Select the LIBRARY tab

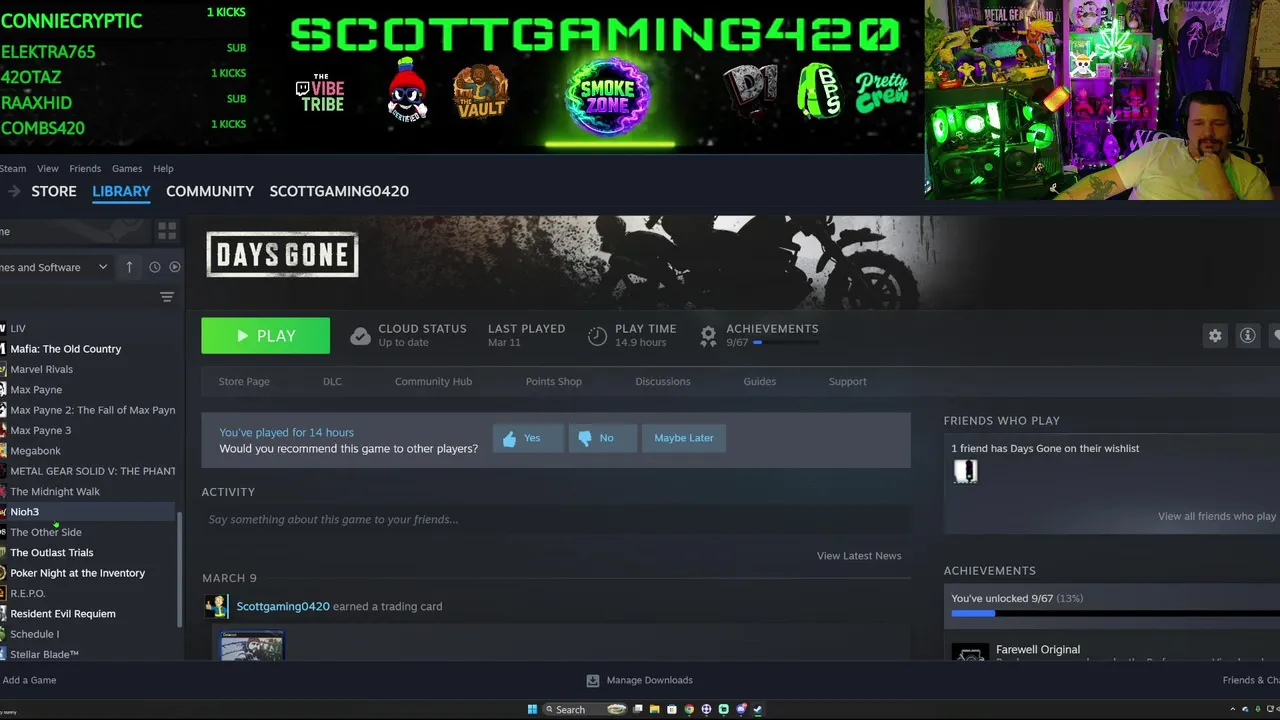coord(121,191)
